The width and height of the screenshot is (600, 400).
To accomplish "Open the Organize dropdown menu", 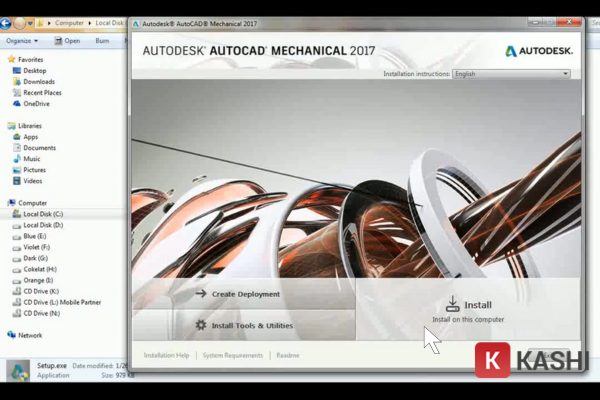I will click(x=22, y=41).
